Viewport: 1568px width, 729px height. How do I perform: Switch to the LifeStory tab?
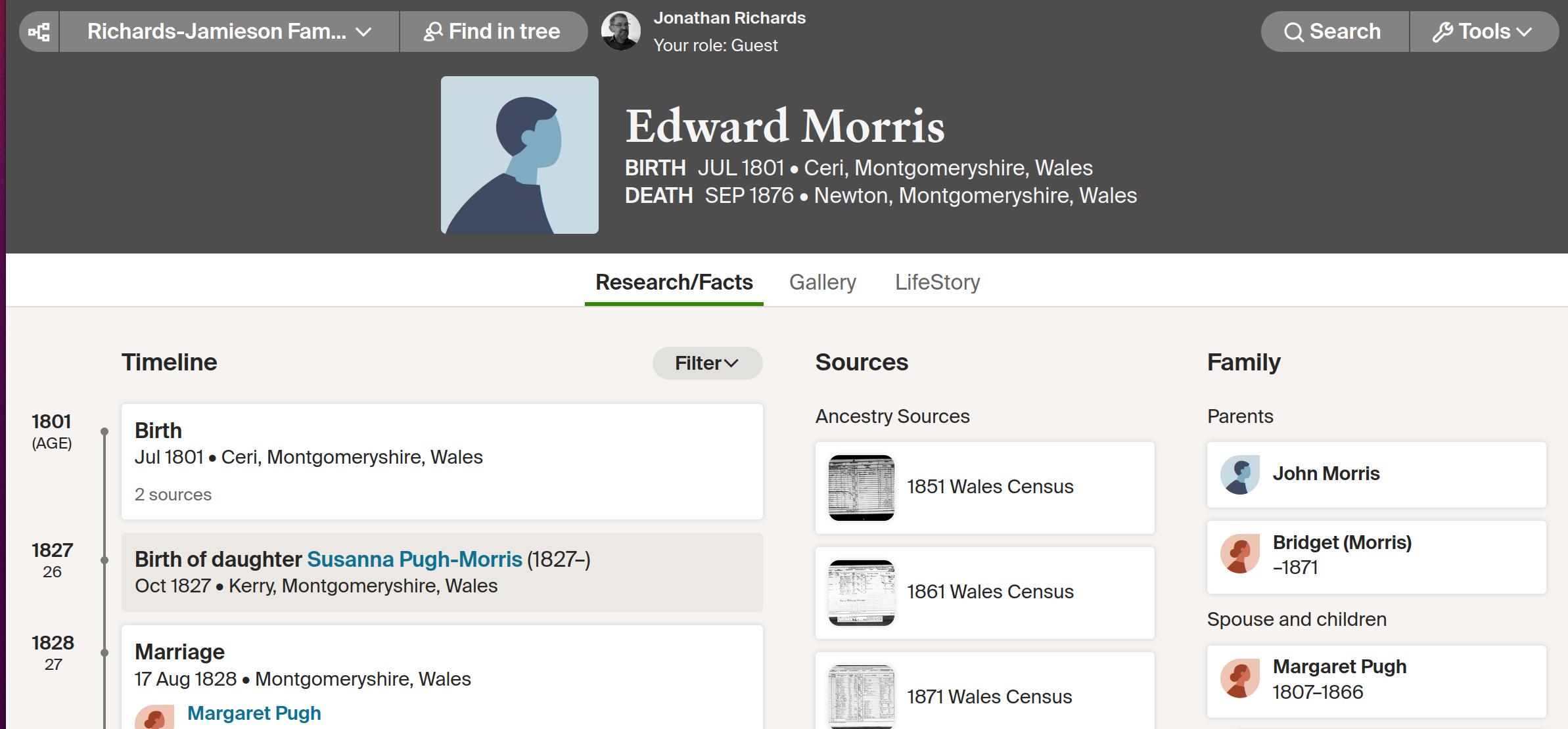pyautogui.click(x=938, y=282)
